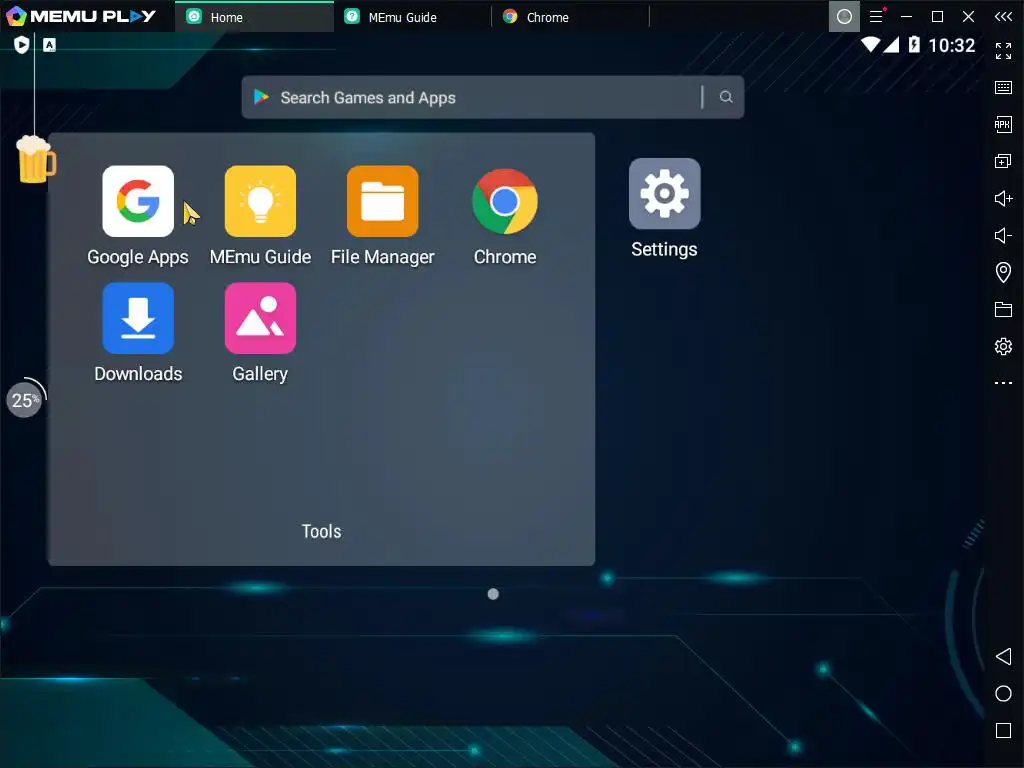Open the MEmu hamburger menu
1024x768 pixels.
point(876,16)
